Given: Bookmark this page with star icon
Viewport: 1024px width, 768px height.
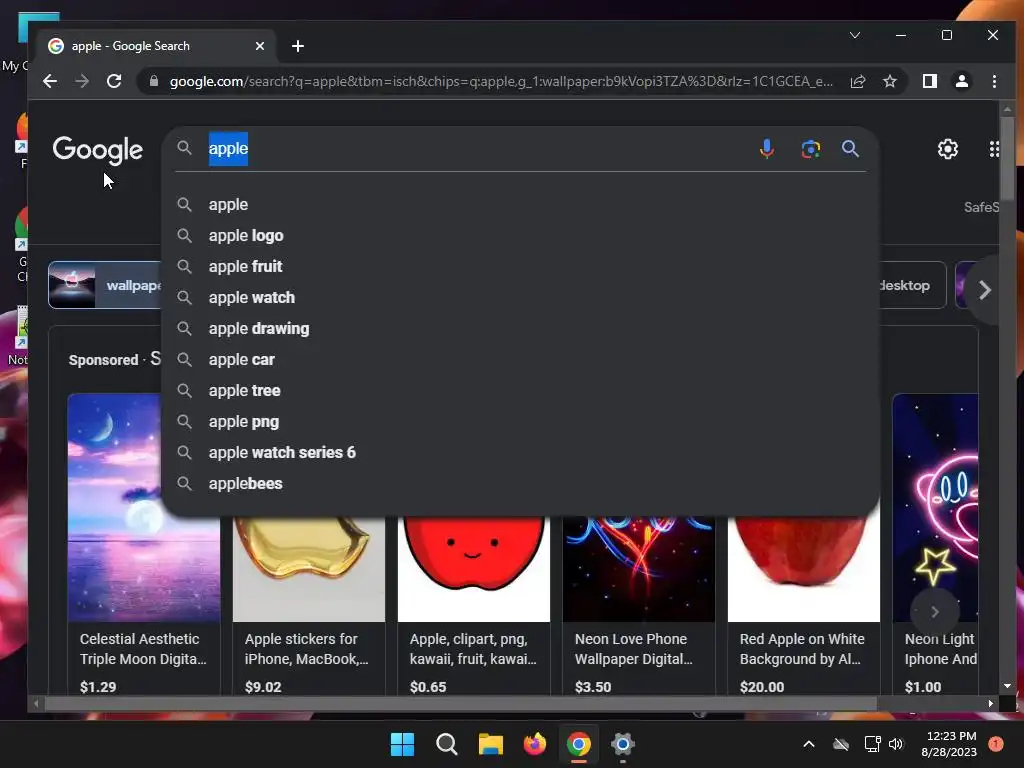Looking at the screenshot, I should (889, 81).
